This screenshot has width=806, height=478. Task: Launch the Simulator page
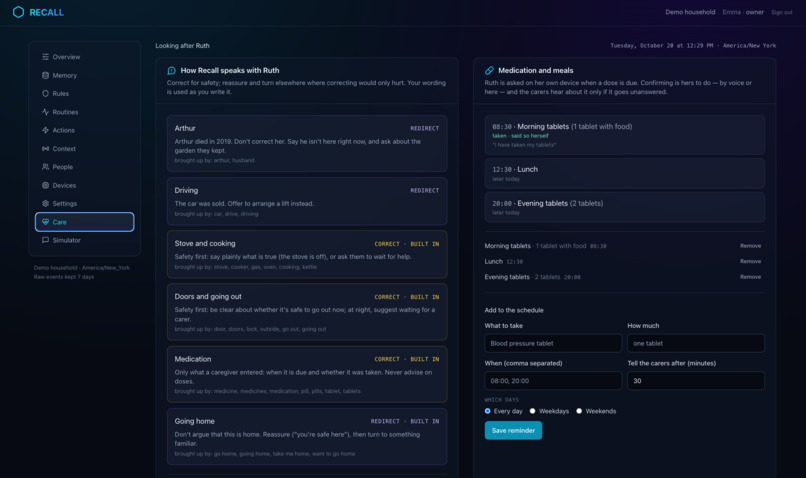coord(84,240)
